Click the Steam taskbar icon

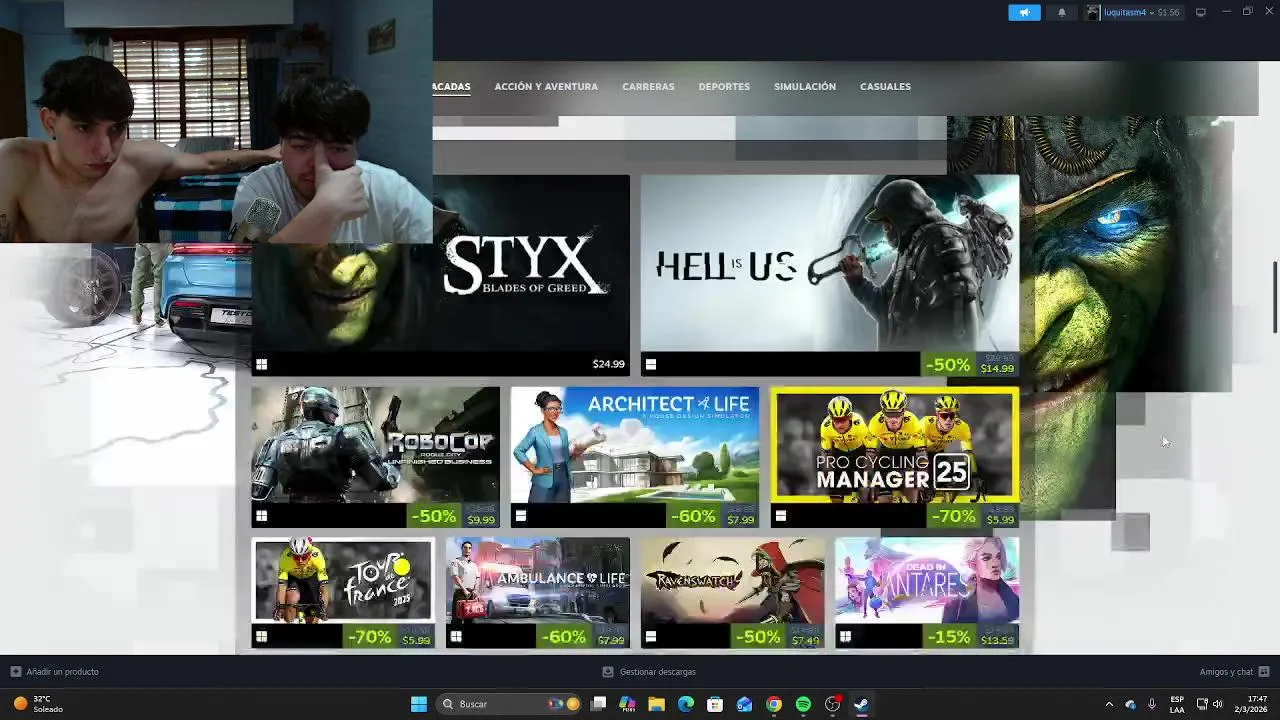(861, 704)
